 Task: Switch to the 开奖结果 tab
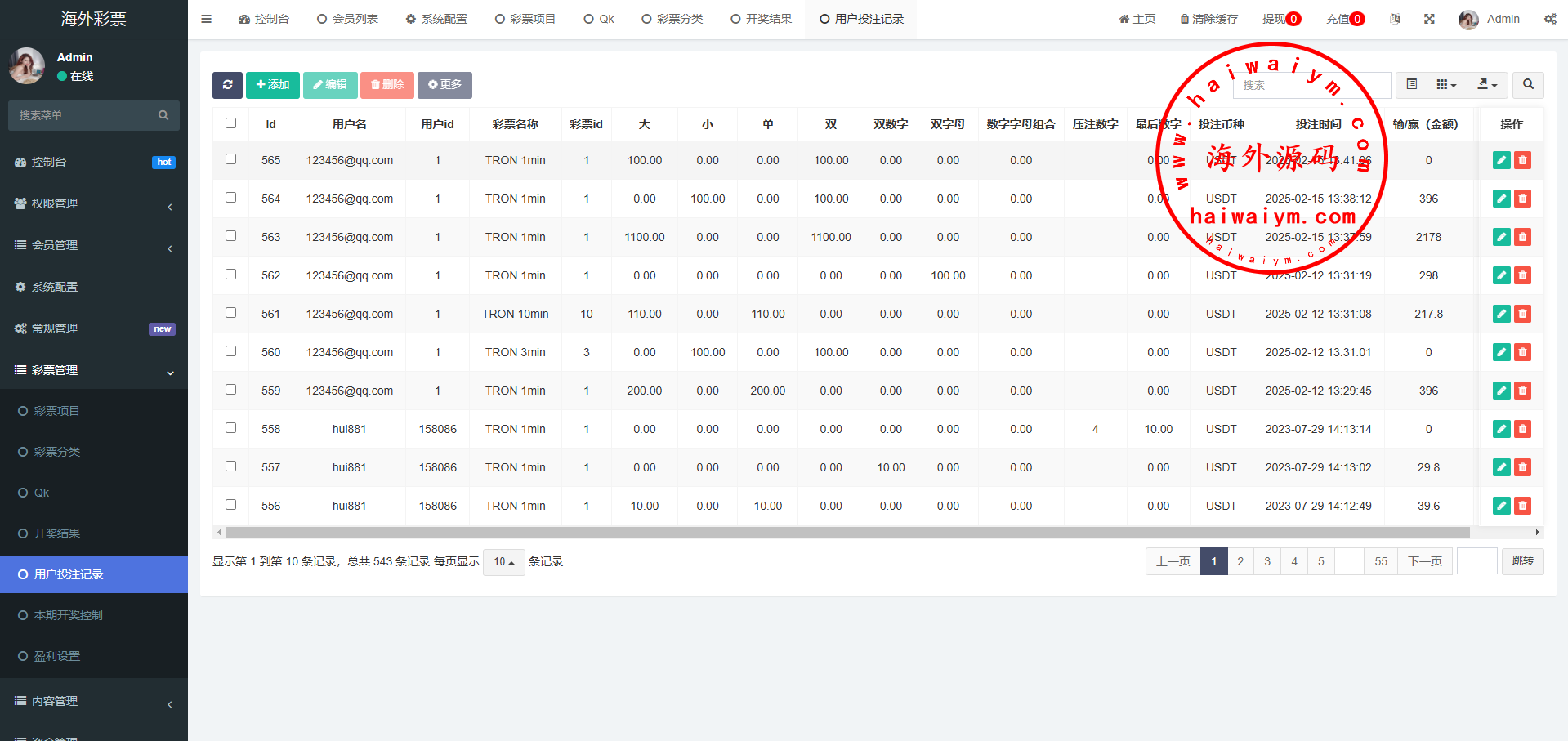coord(761,19)
